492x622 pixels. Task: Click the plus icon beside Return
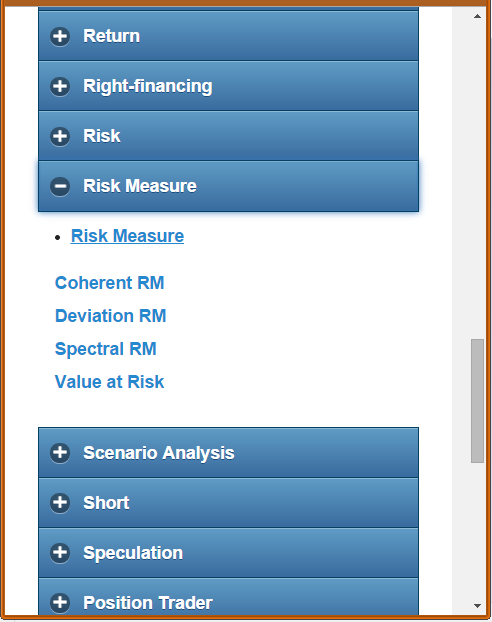(60, 36)
